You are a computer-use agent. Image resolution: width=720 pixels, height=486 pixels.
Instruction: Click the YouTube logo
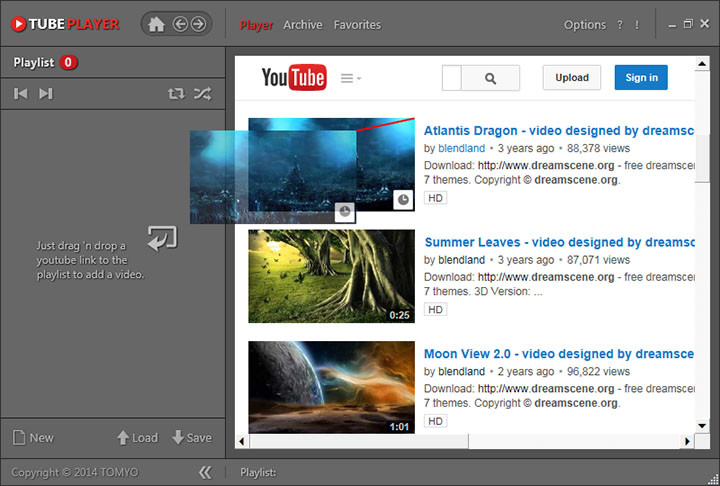pyautogui.click(x=294, y=77)
